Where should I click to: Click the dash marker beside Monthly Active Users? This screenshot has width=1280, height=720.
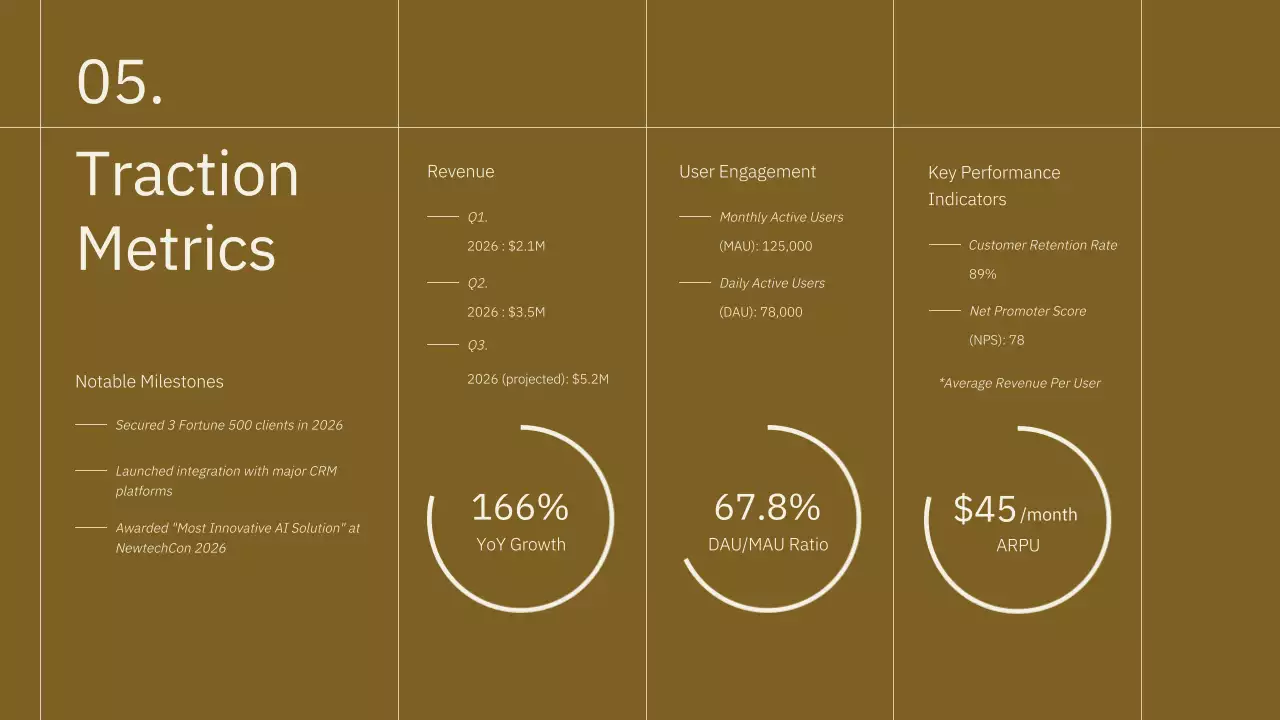pyautogui.click(x=694, y=214)
